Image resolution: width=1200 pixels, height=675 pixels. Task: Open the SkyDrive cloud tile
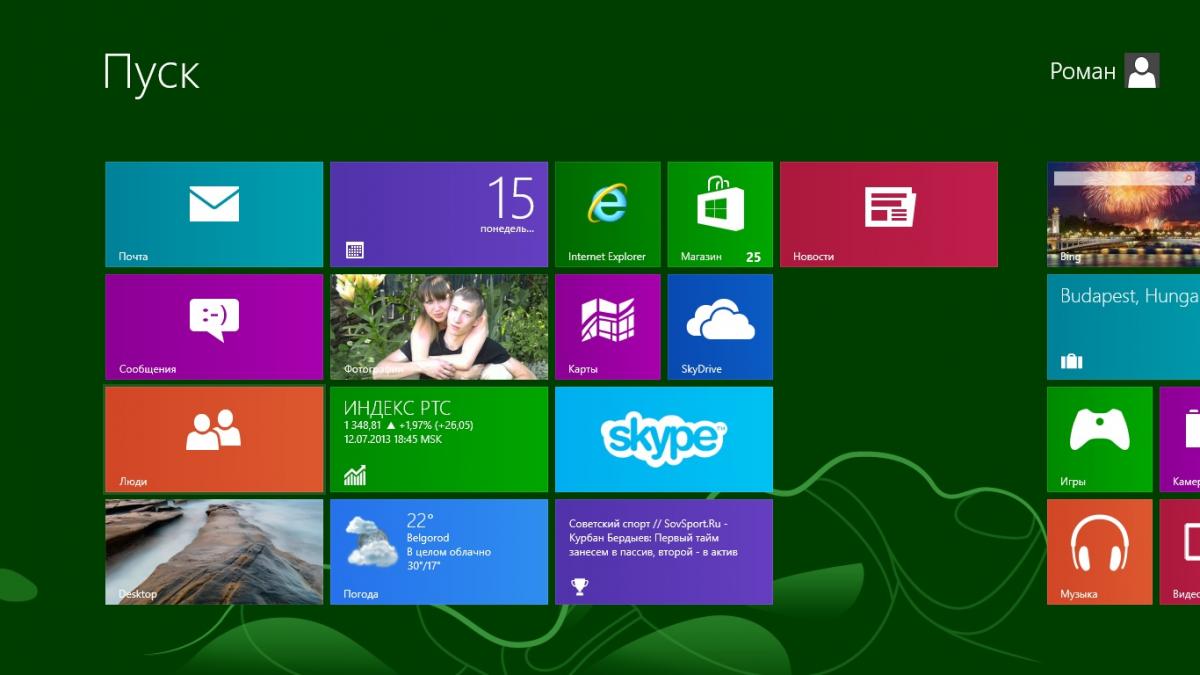(720, 327)
